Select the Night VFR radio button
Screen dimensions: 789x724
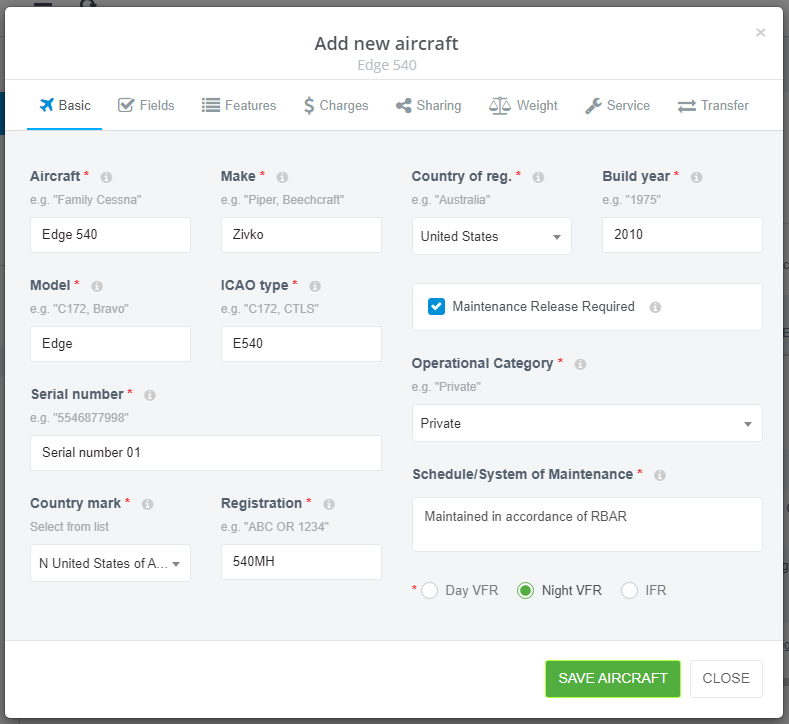tap(525, 590)
